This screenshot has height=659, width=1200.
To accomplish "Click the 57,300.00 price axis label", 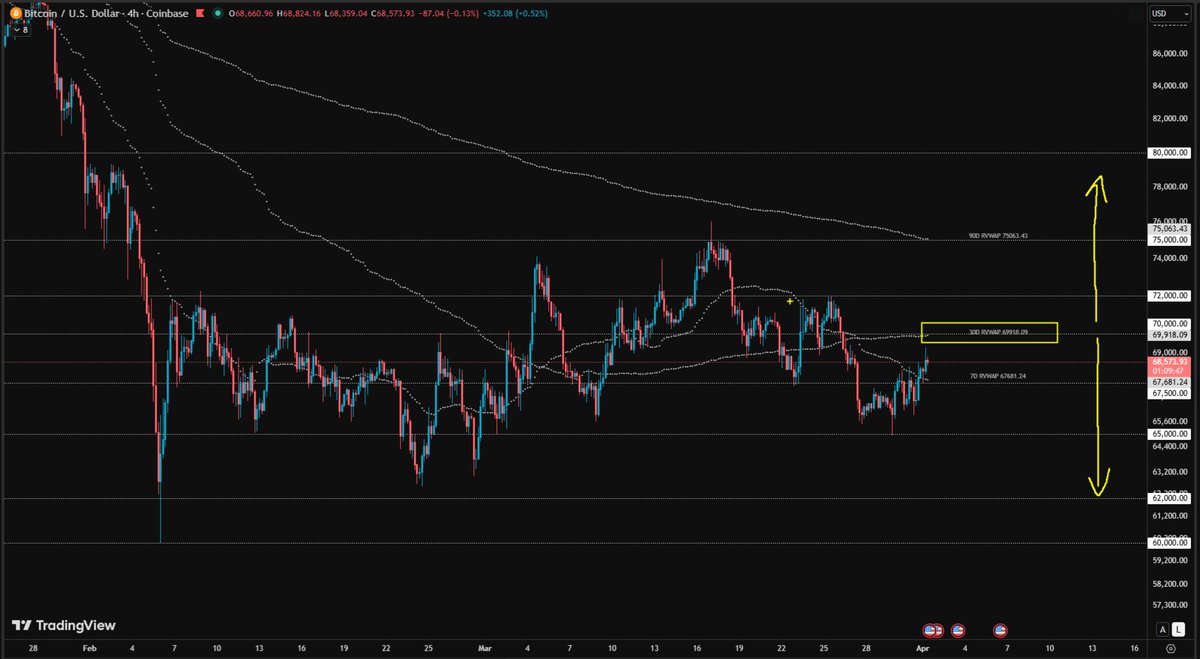I will point(1170,606).
